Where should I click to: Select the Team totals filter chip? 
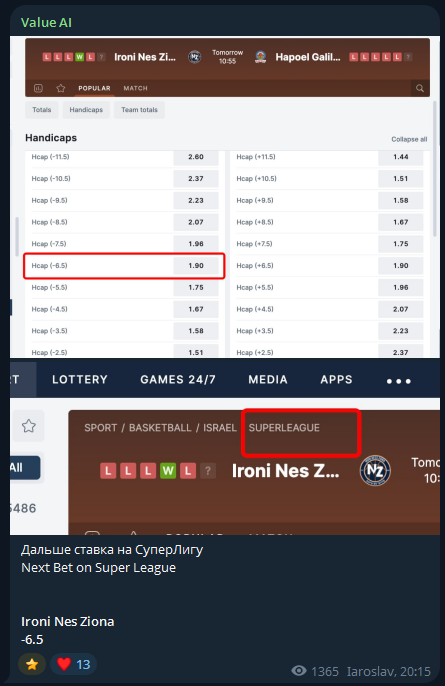pyautogui.click(x=140, y=110)
